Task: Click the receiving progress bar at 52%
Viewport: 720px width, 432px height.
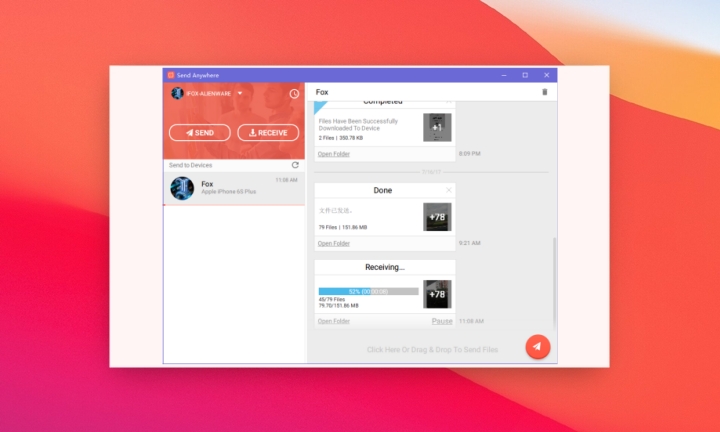Action: click(x=368, y=291)
